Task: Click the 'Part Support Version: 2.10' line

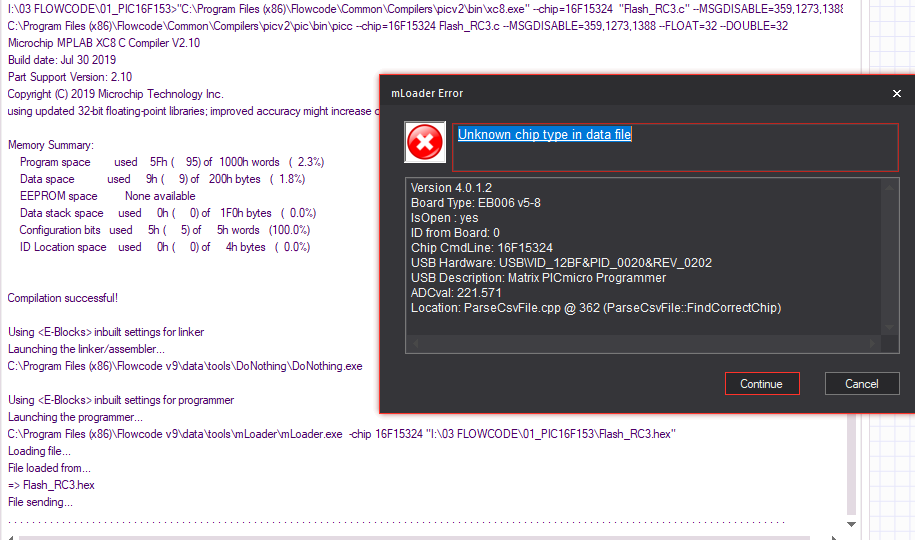Action: pyautogui.click(x=70, y=76)
